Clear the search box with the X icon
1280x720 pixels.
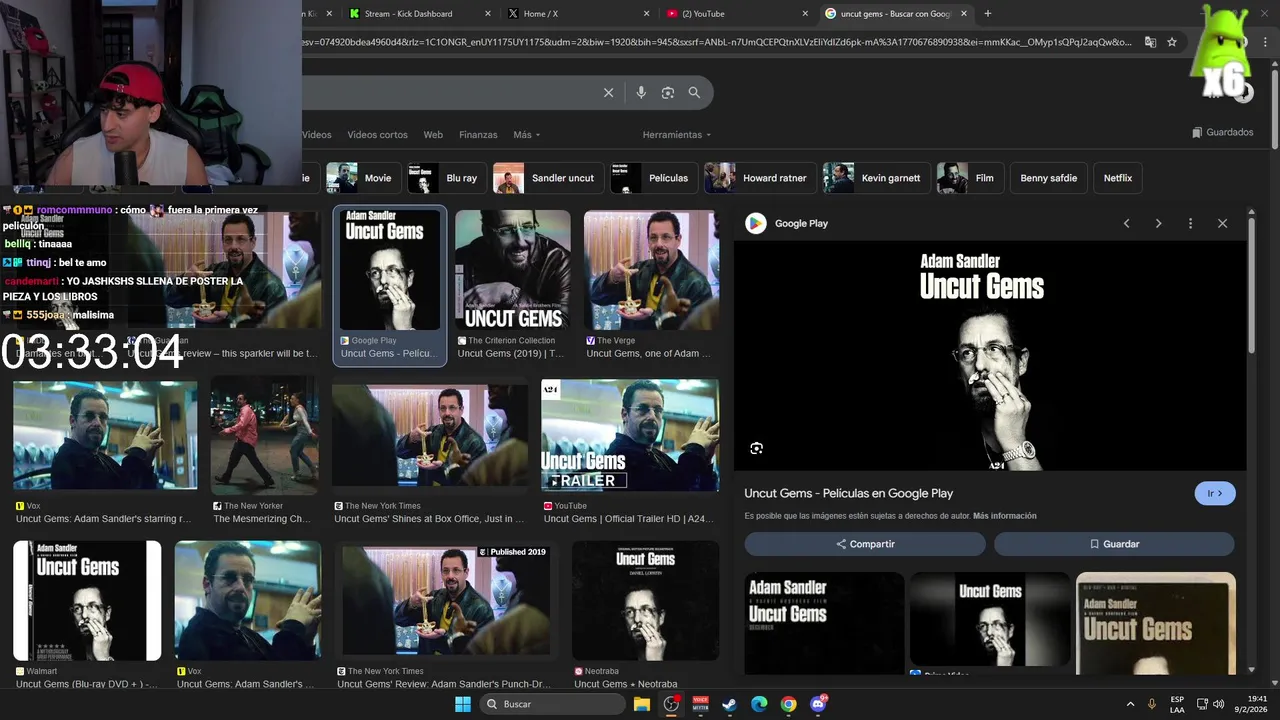point(608,93)
